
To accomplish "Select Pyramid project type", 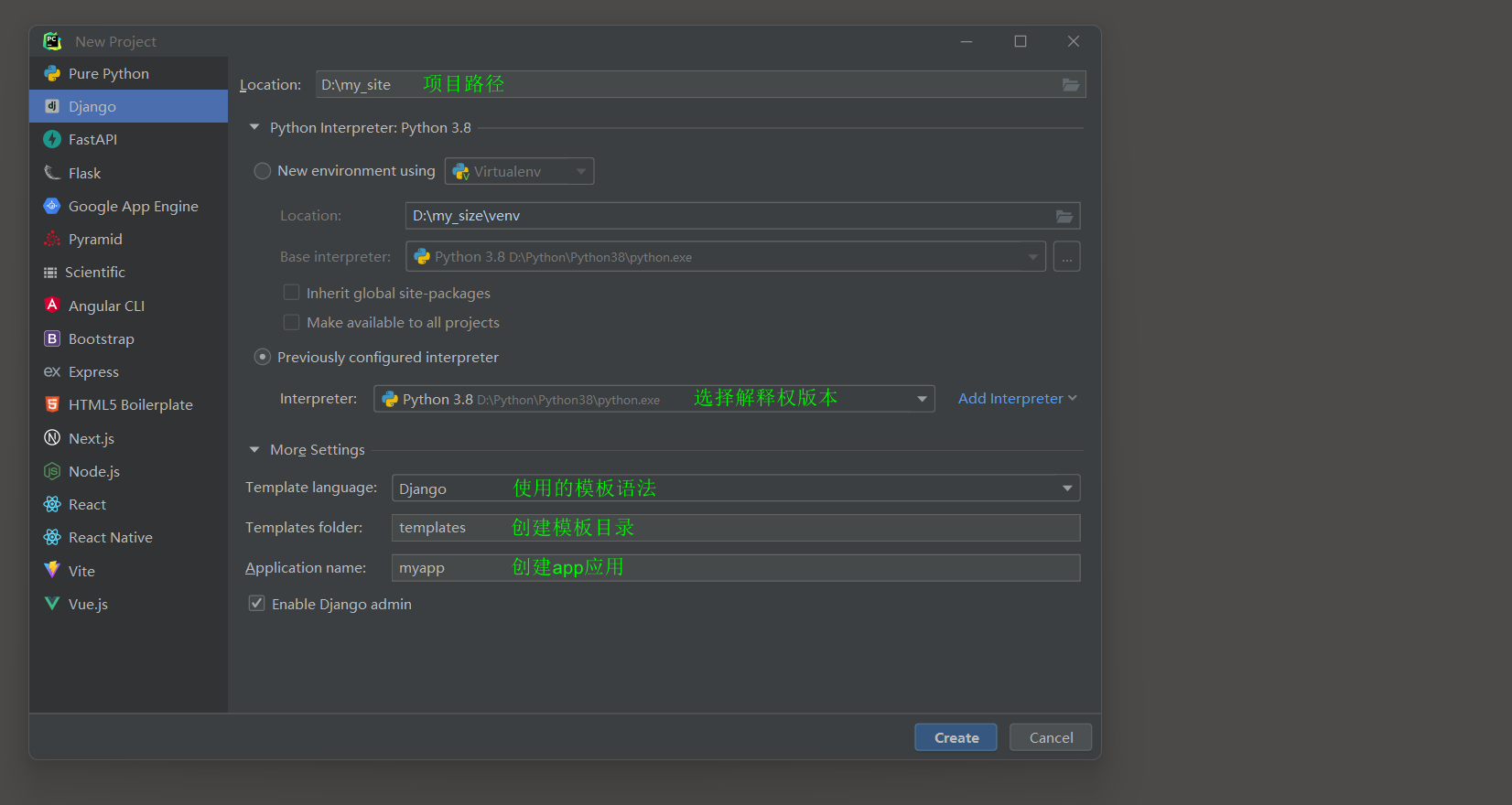I will point(129,239).
